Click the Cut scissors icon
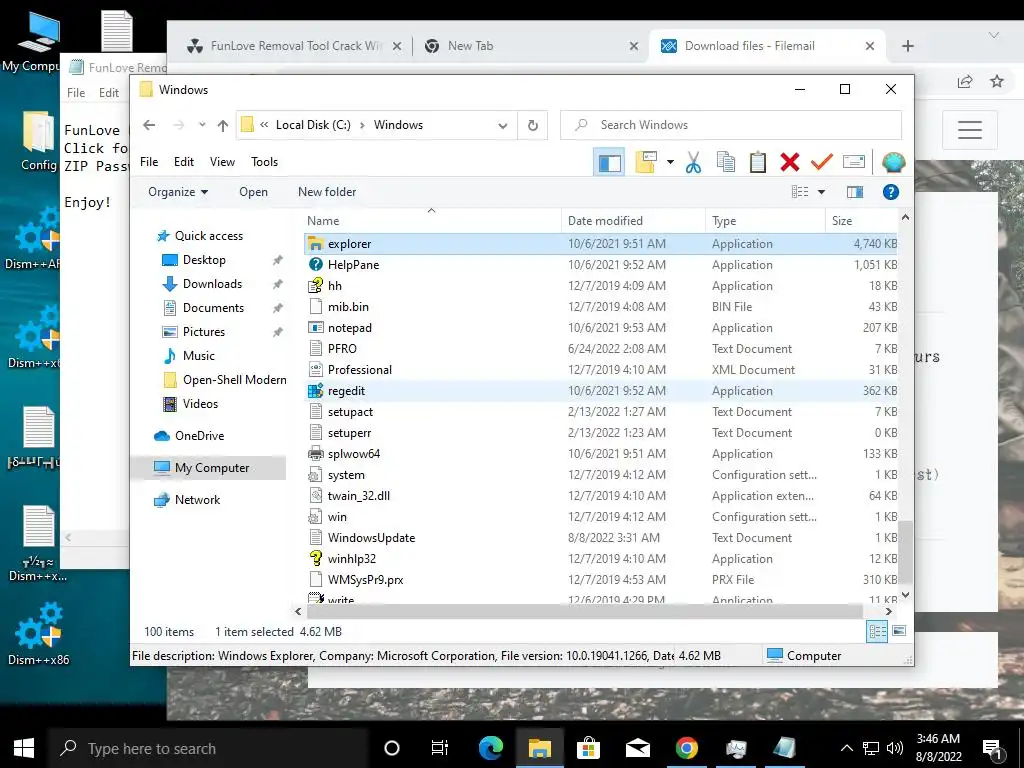Screen dimensions: 1024x768 [694, 162]
